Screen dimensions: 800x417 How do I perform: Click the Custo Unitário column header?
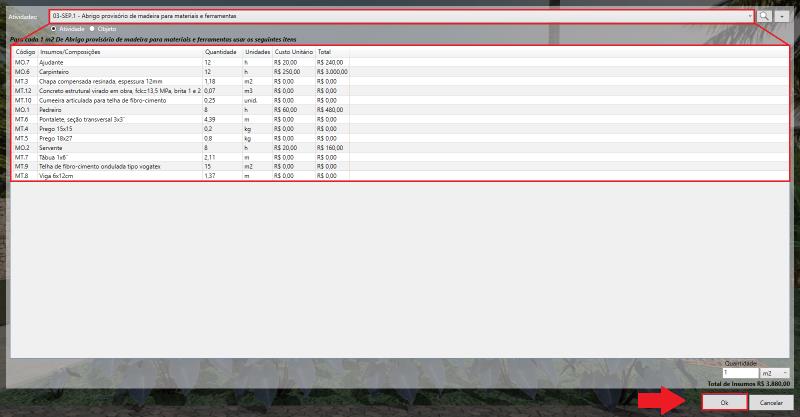coord(293,51)
